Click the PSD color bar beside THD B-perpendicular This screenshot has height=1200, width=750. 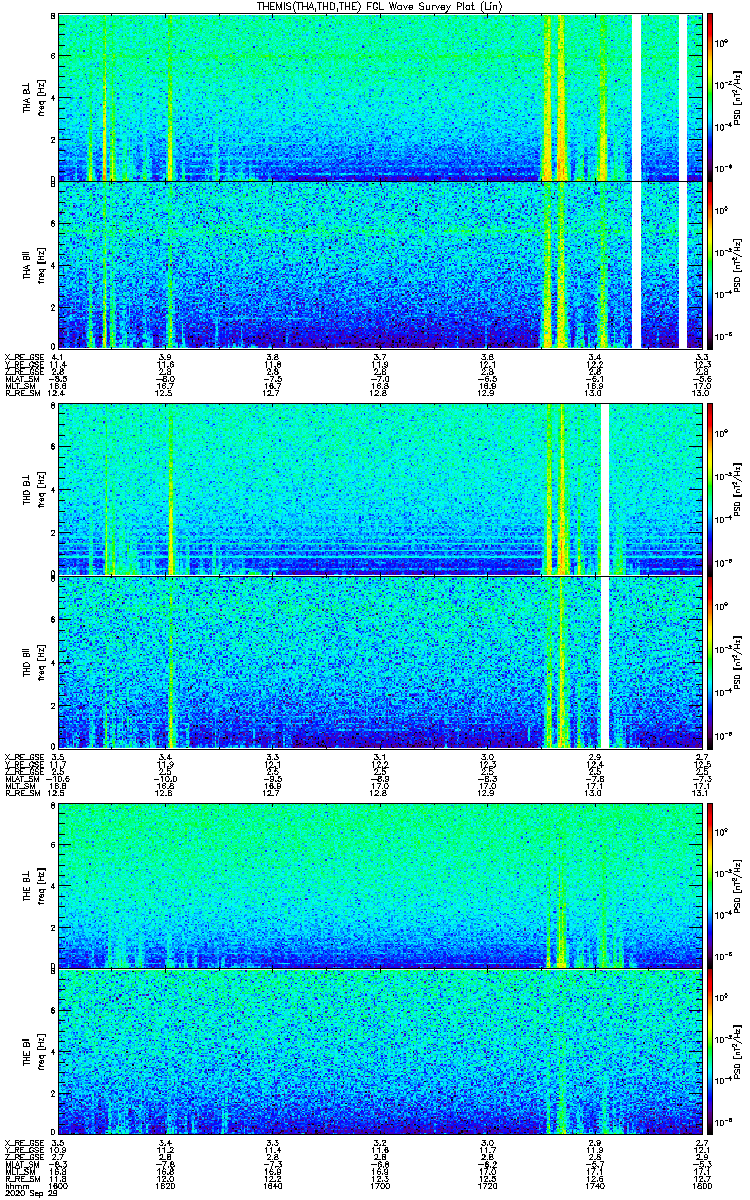[710, 491]
